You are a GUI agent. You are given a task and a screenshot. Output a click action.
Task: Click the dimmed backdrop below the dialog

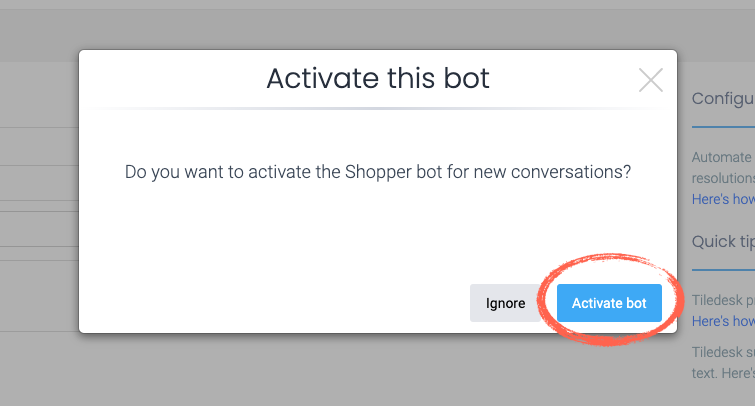click(x=378, y=370)
